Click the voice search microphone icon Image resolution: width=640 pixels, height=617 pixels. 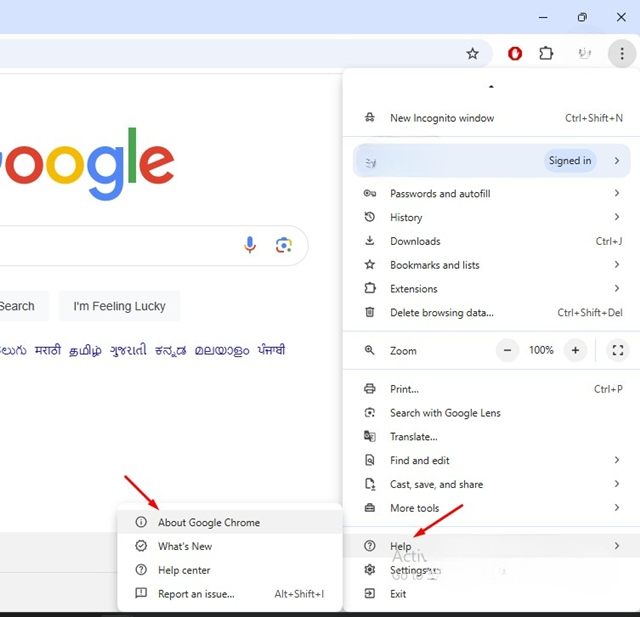pyautogui.click(x=250, y=245)
